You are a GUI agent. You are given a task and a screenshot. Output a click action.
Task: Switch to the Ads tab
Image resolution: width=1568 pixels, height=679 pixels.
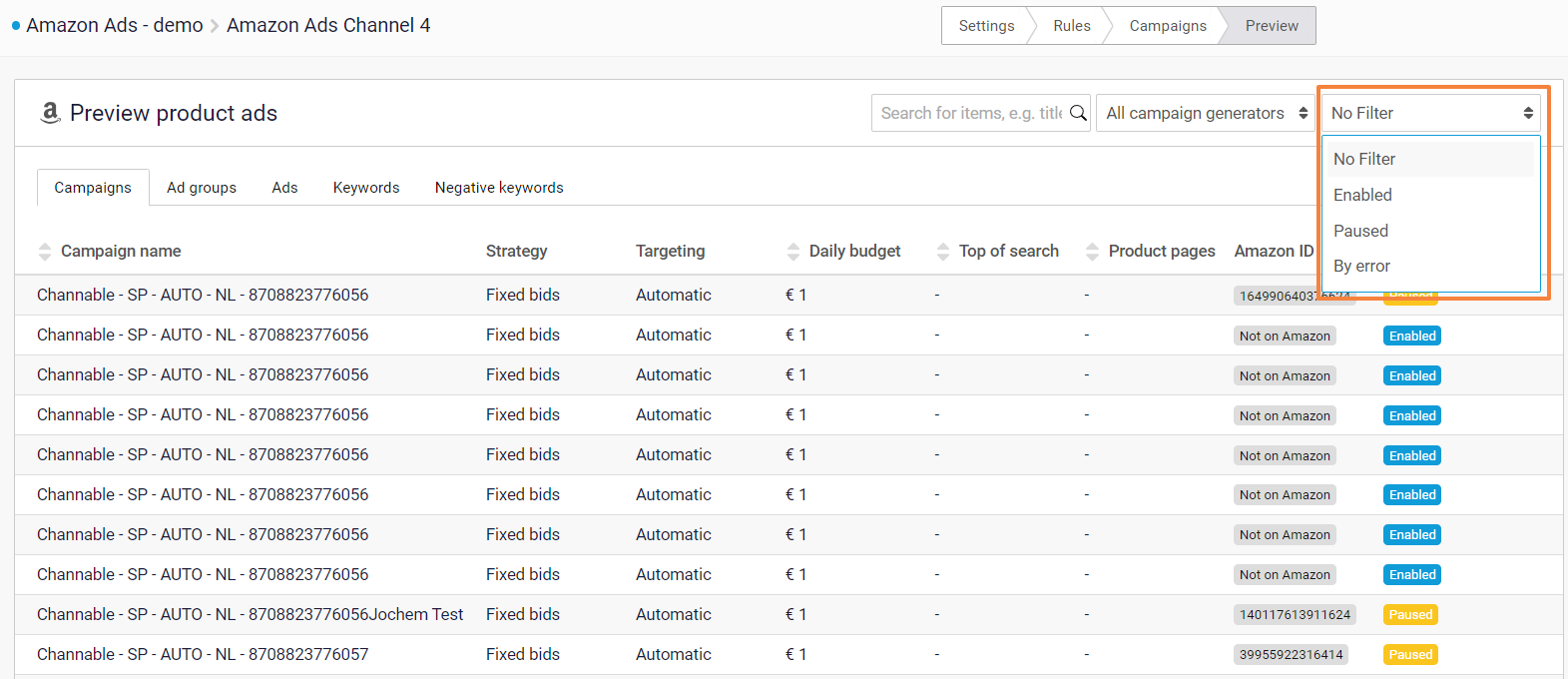click(284, 188)
